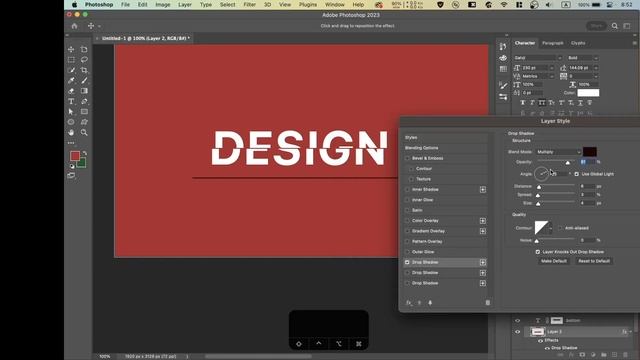Screen dimensions: 640x360
Task: Reset default foreground and background colors
Action: click(72, 167)
